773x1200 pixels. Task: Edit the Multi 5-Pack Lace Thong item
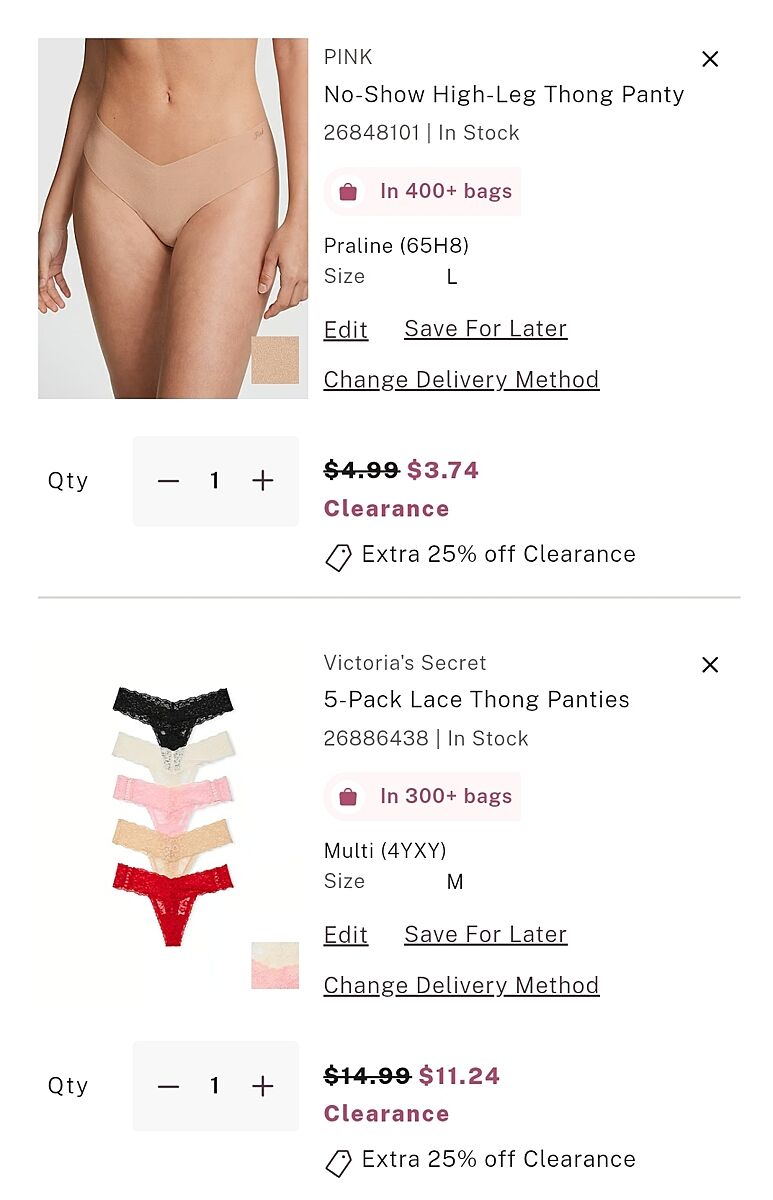[x=346, y=935]
